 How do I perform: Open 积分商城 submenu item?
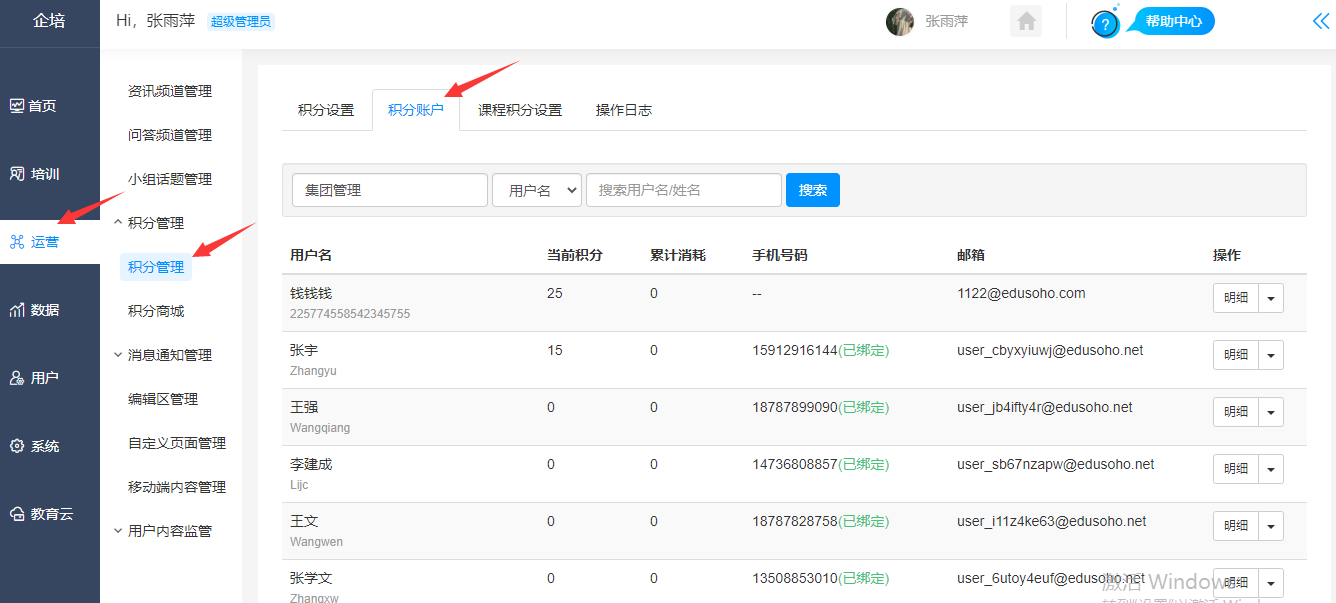click(x=156, y=311)
